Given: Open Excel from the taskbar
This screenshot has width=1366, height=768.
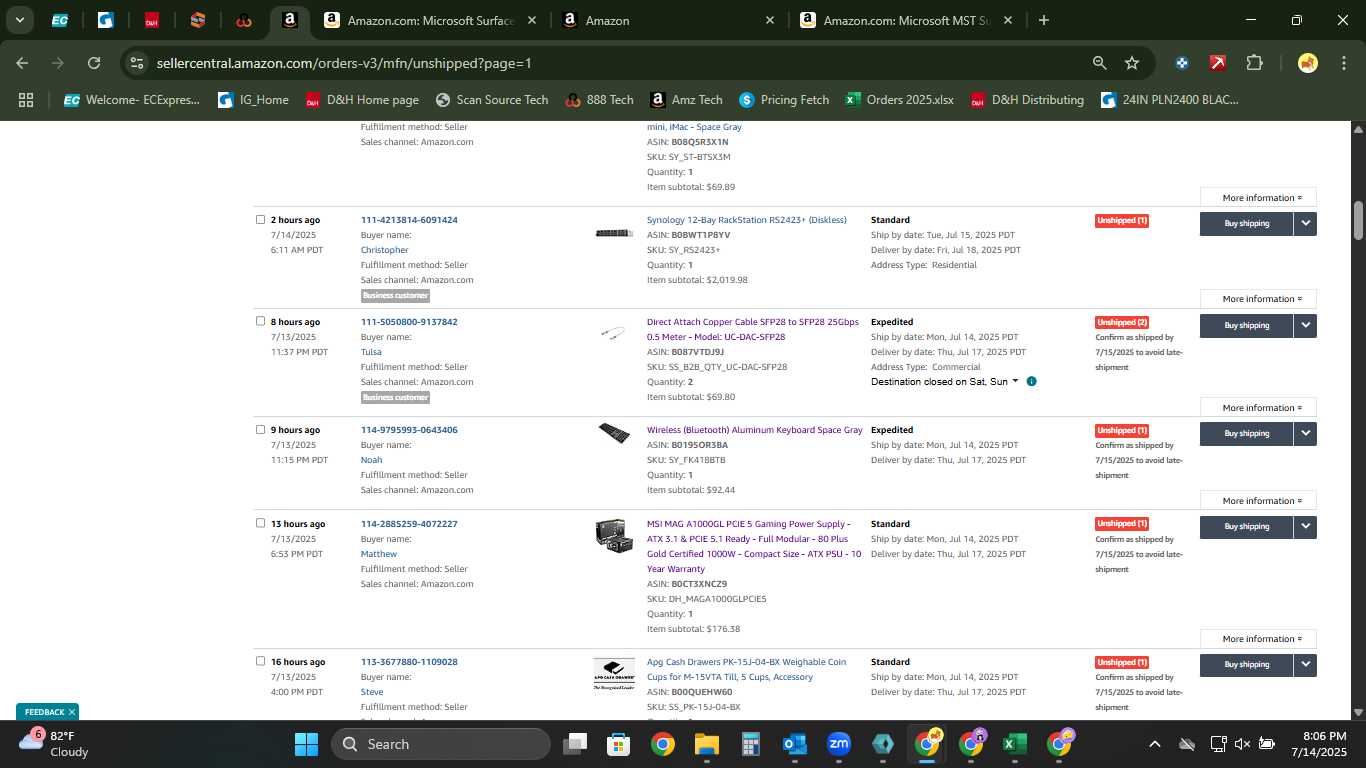Looking at the screenshot, I should tap(1015, 744).
